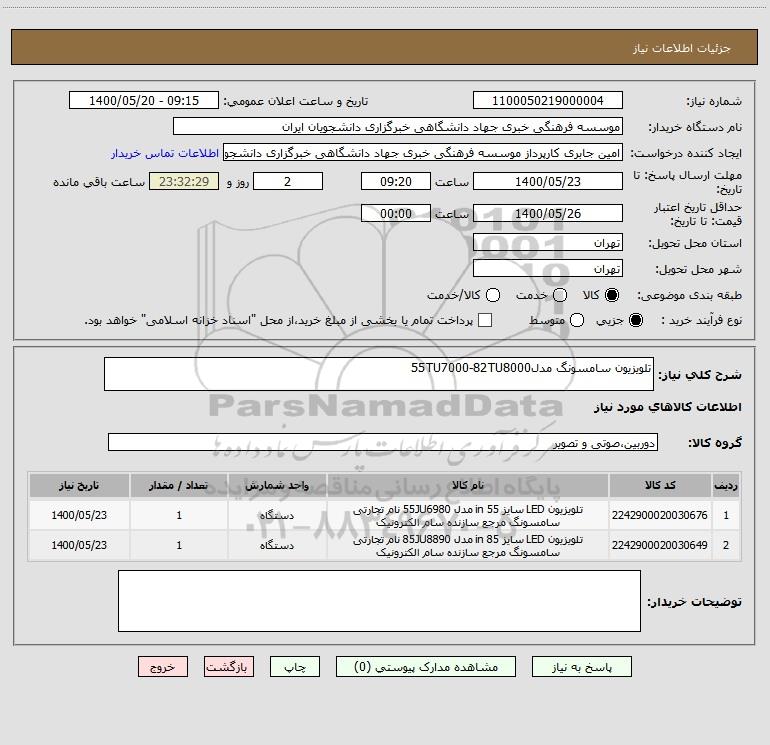Click دستگاه unit in row 2
Image resolution: width=770 pixels, height=745 pixels.
click(x=277, y=546)
